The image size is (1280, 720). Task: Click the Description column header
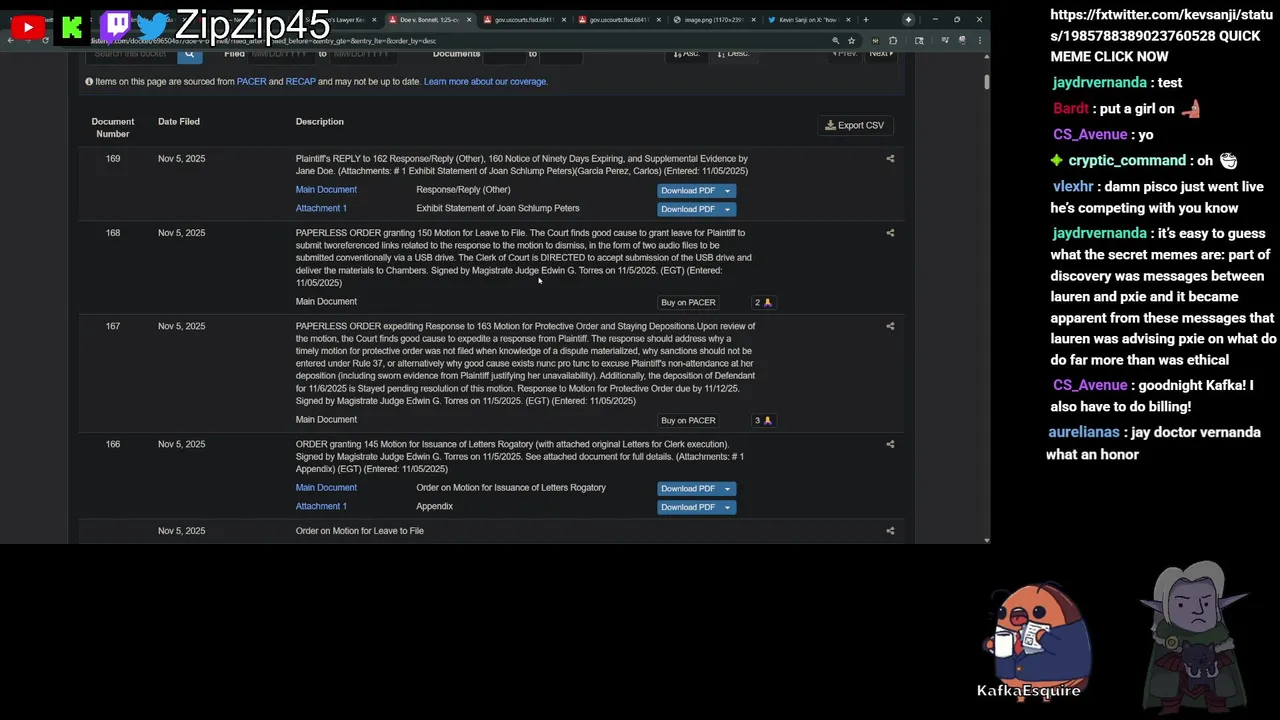pyautogui.click(x=320, y=121)
